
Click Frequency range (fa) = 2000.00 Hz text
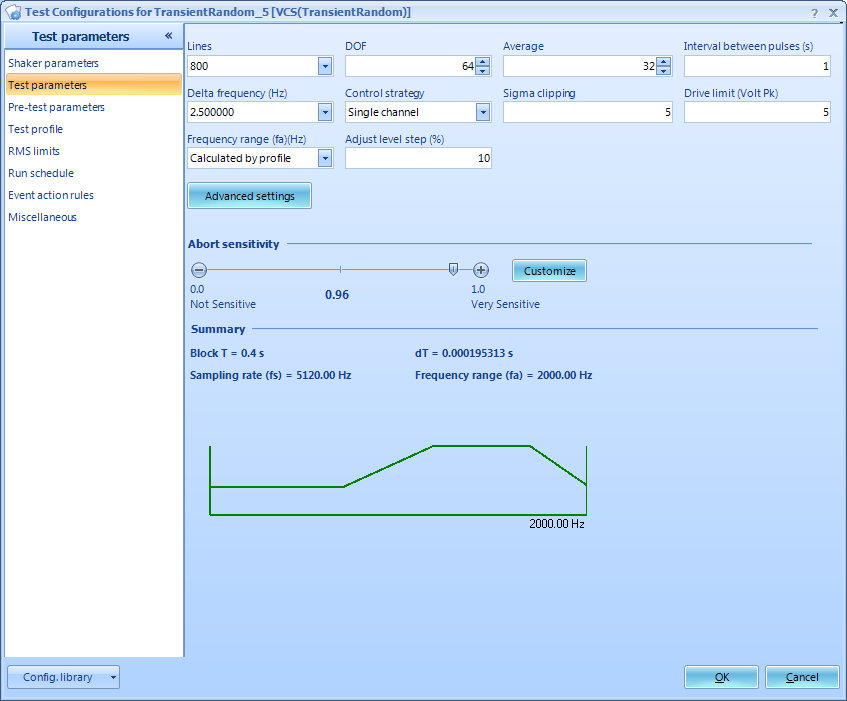pos(503,375)
